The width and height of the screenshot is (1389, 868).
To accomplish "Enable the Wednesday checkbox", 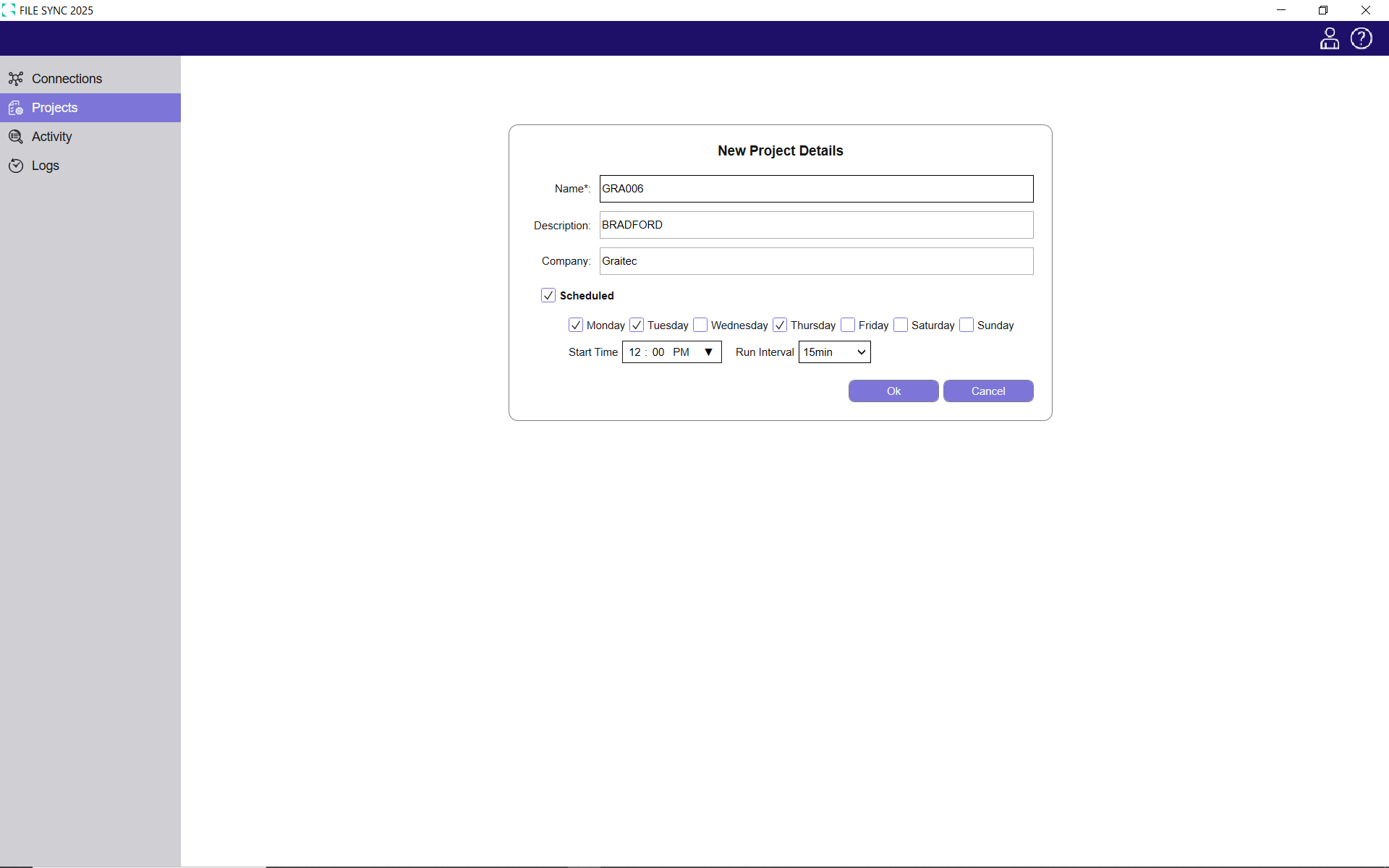I will click(x=700, y=325).
